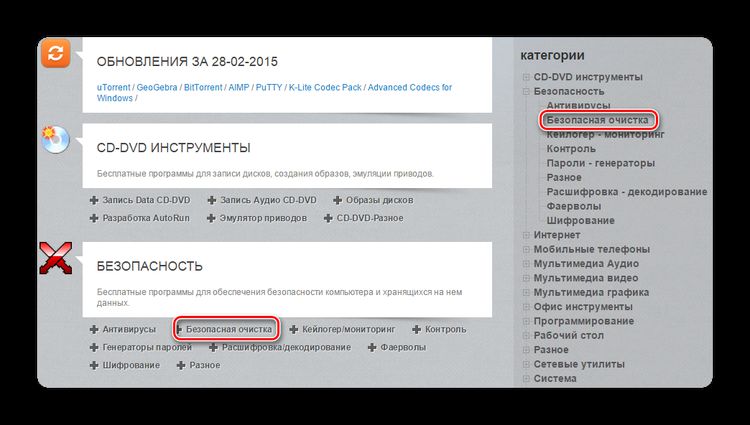Viewport: 750px width, 425px height.
Task: Select Кейлогер - мониторинг in sidebar
Action: click(x=606, y=134)
